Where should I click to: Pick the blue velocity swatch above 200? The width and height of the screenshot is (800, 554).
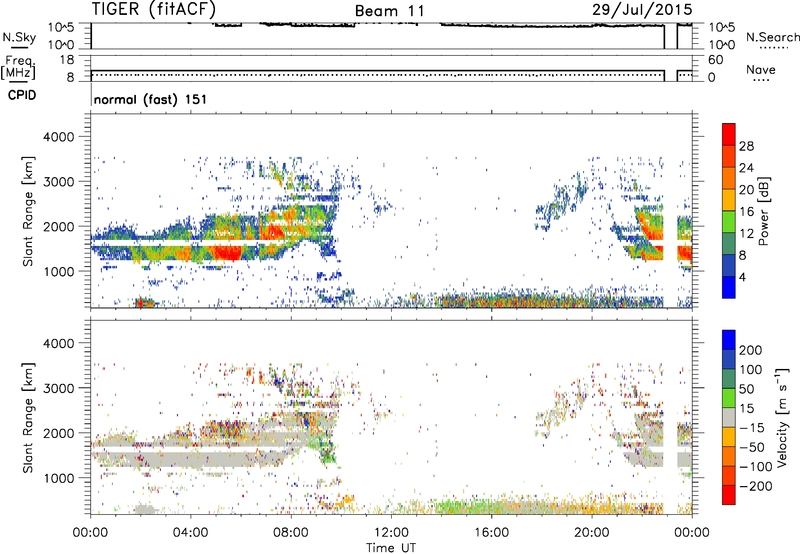click(729, 340)
